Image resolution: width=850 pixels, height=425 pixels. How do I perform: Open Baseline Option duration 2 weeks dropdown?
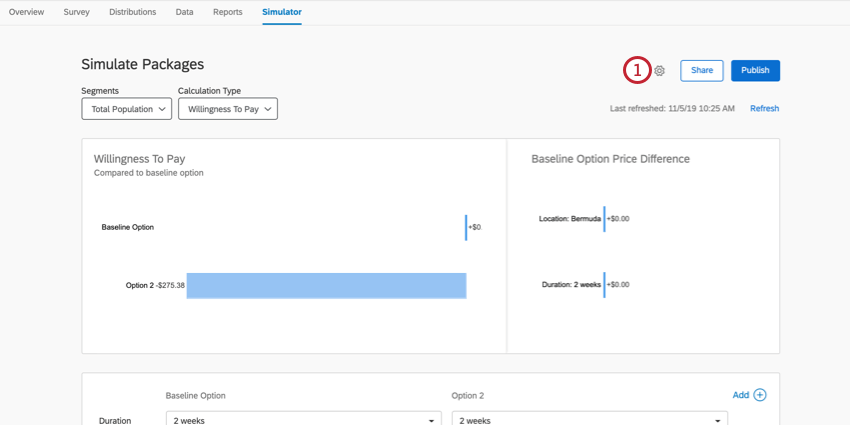(304, 418)
